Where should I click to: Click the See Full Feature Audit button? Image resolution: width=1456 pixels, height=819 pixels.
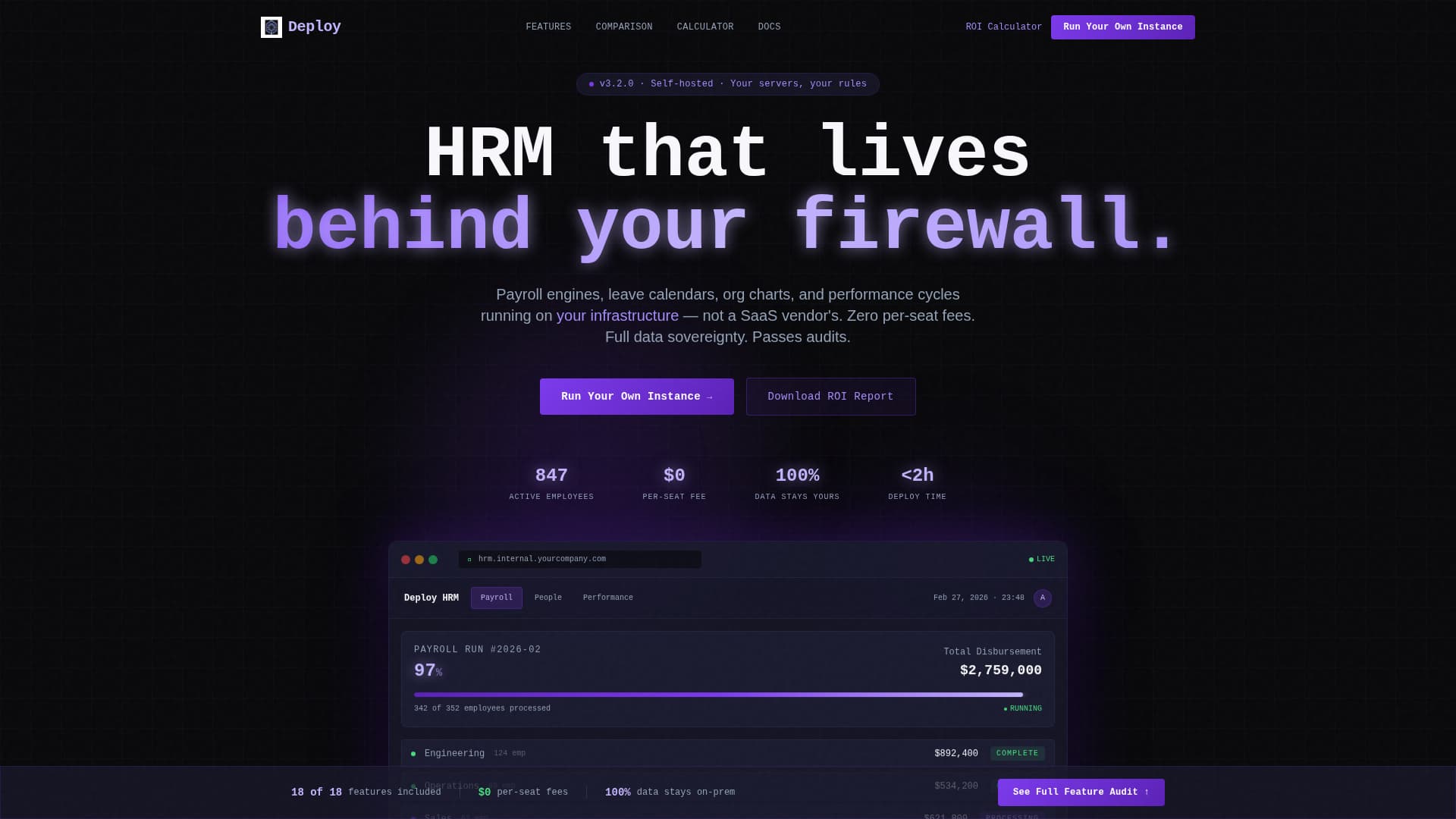pyautogui.click(x=1081, y=792)
